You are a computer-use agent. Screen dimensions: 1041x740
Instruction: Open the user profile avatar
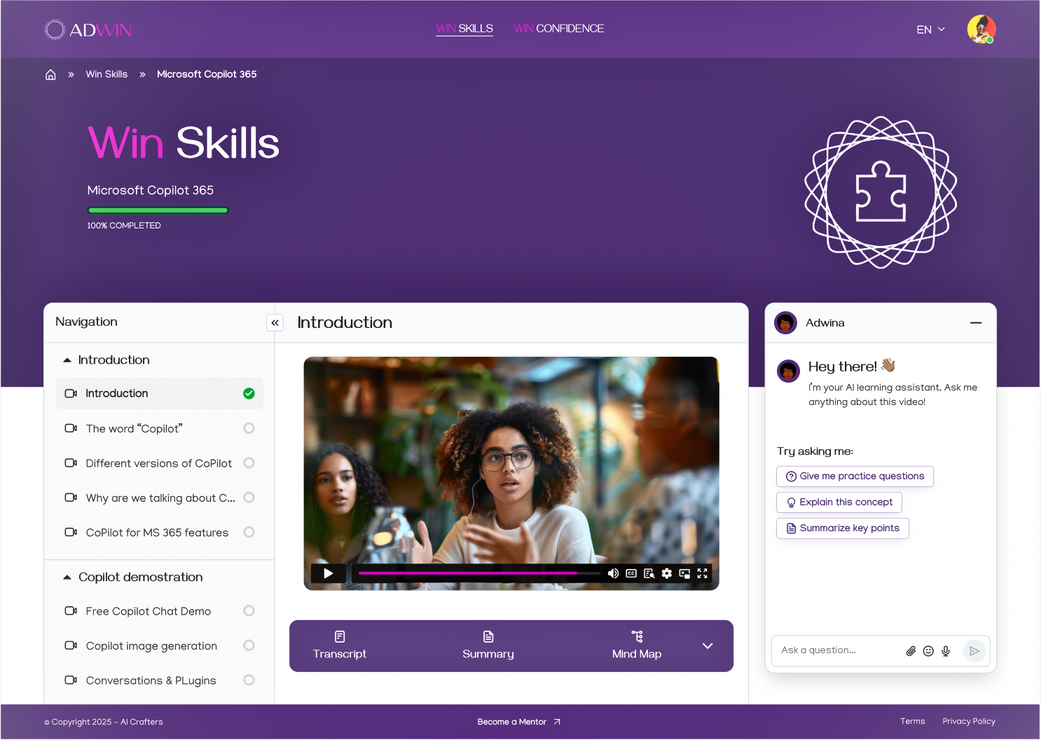click(981, 29)
